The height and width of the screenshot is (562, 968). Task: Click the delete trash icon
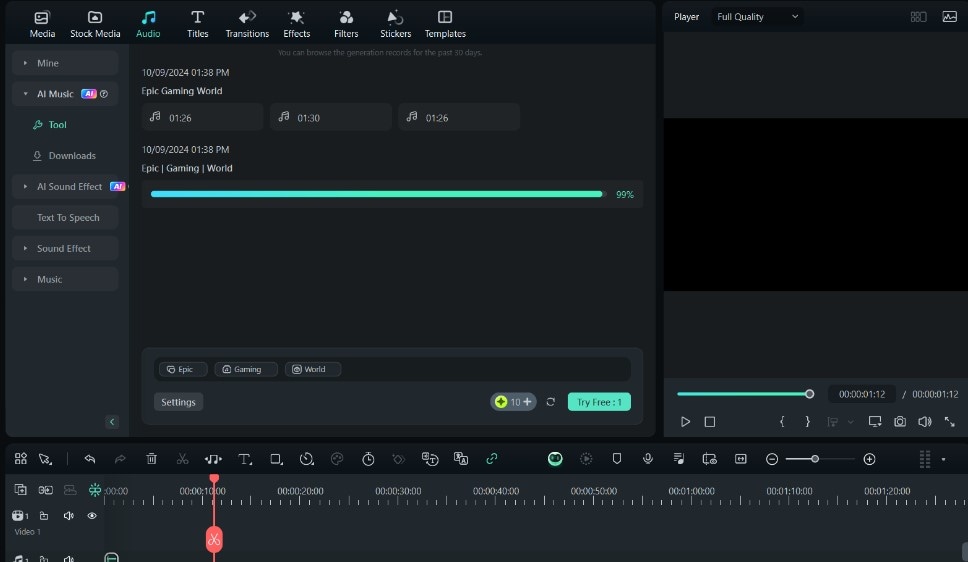151,459
